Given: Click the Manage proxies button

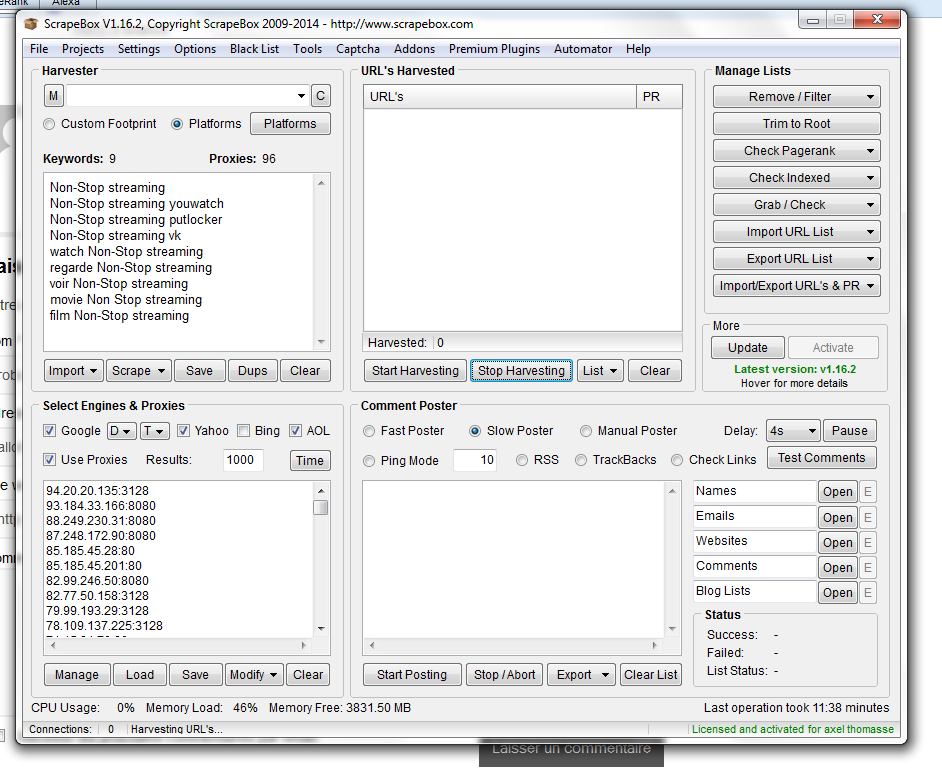Looking at the screenshot, I should coord(77,675).
